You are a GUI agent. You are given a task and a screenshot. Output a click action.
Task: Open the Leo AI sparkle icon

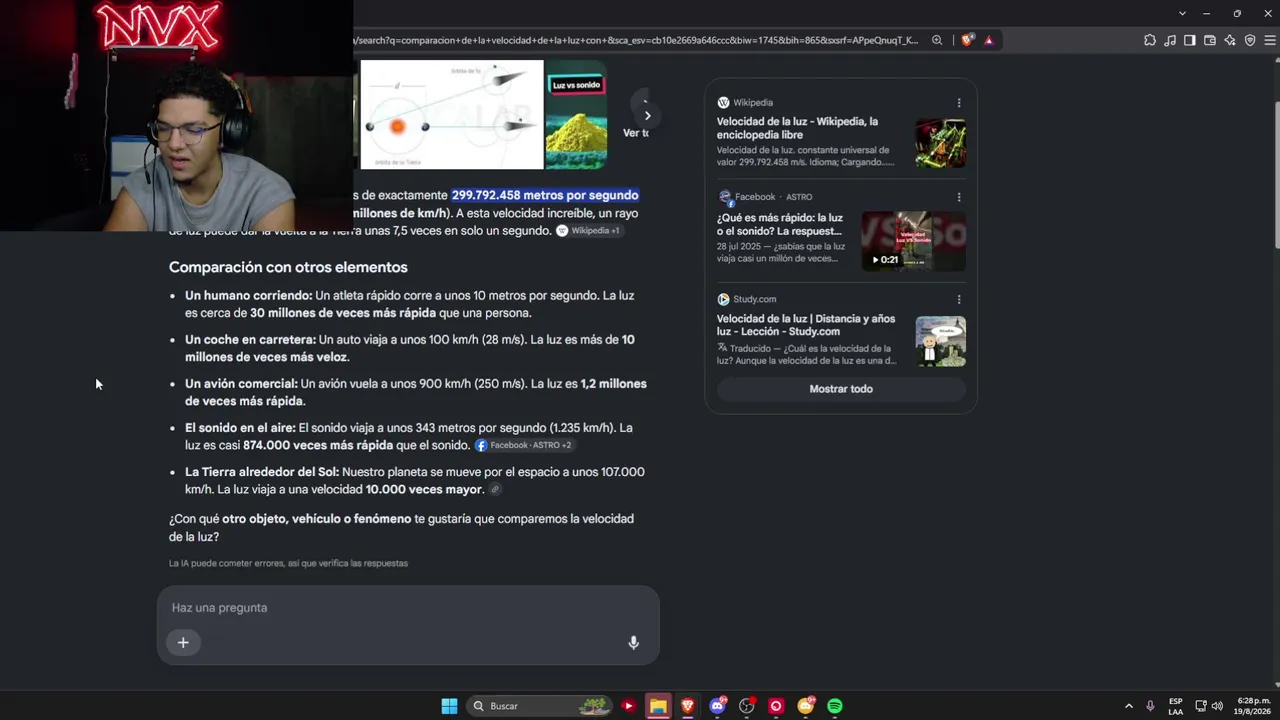1230,40
